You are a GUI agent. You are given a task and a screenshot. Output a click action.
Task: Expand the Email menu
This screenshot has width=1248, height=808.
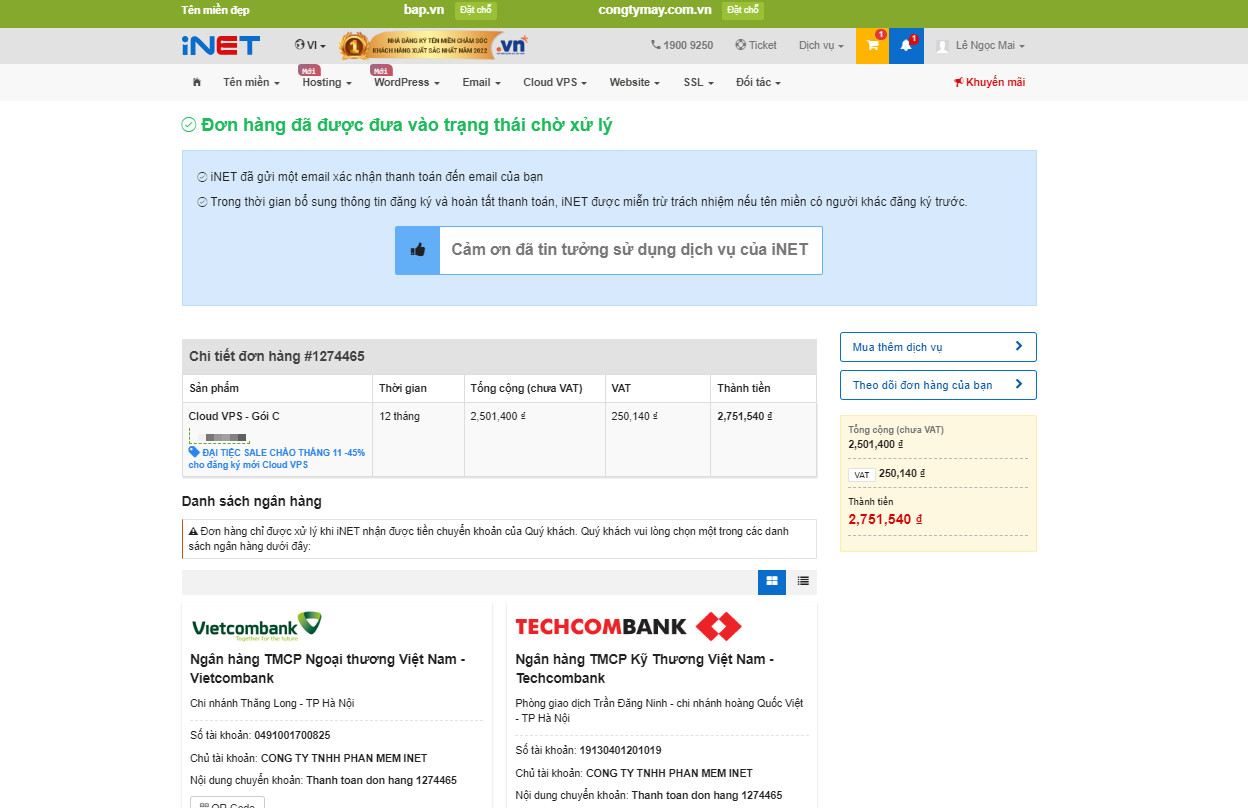coord(481,82)
